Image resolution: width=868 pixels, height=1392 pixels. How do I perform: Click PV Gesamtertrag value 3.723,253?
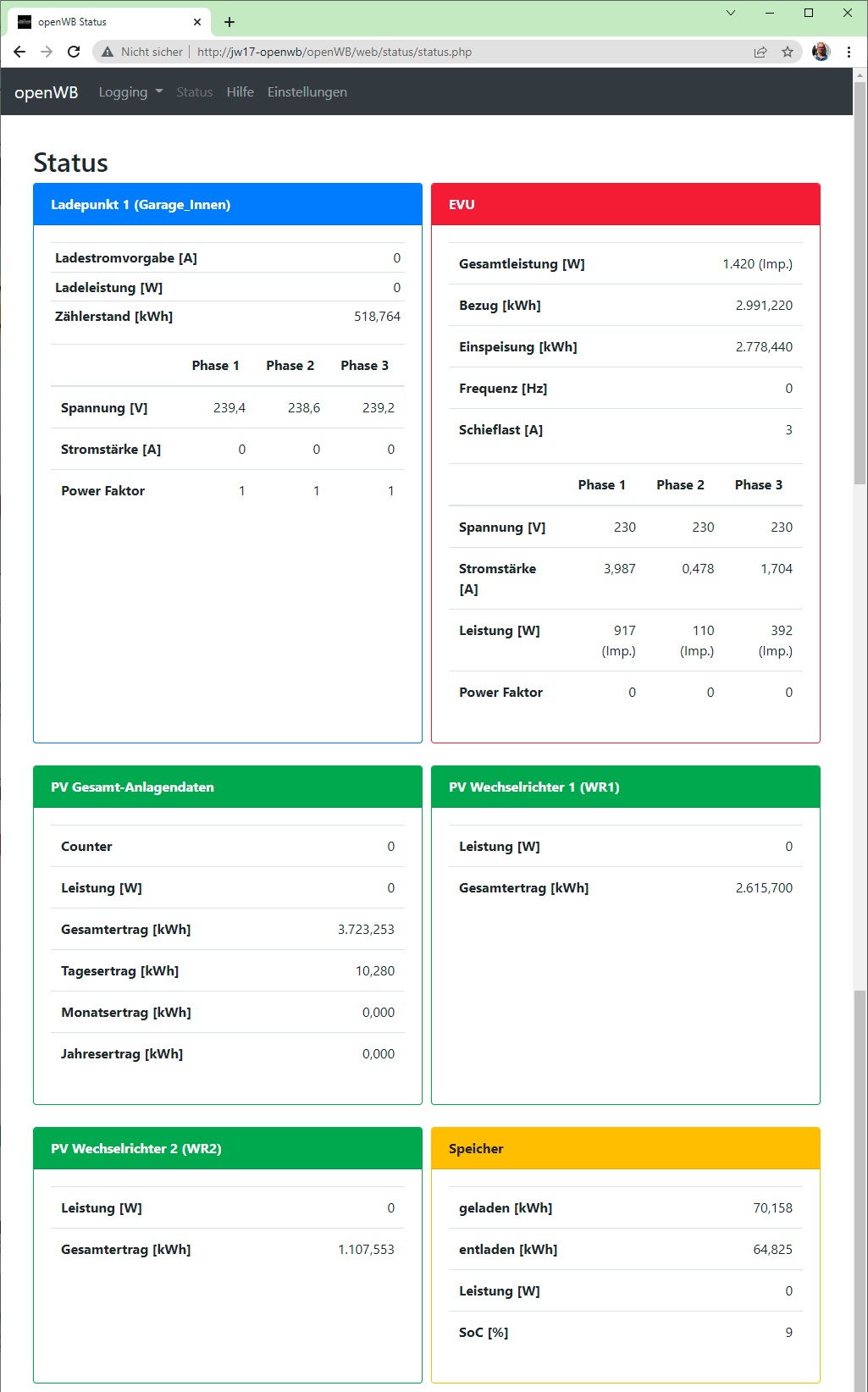point(366,930)
